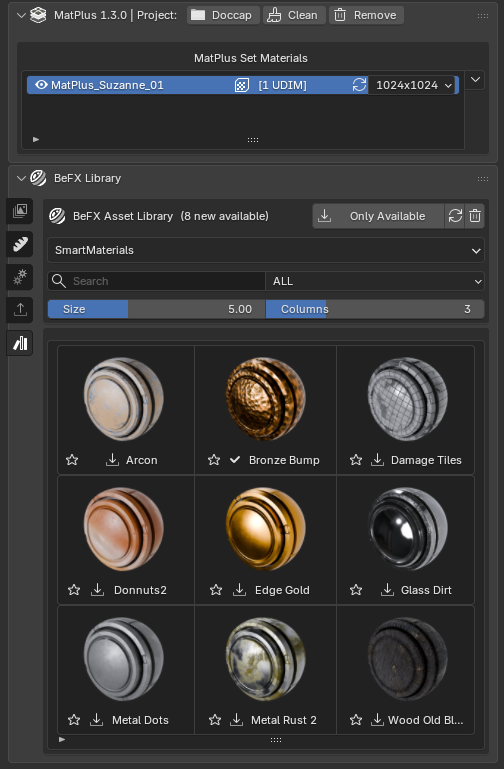Open the material list side chevron menu
The width and height of the screenshot is (504, 769).
pos(475,79)
